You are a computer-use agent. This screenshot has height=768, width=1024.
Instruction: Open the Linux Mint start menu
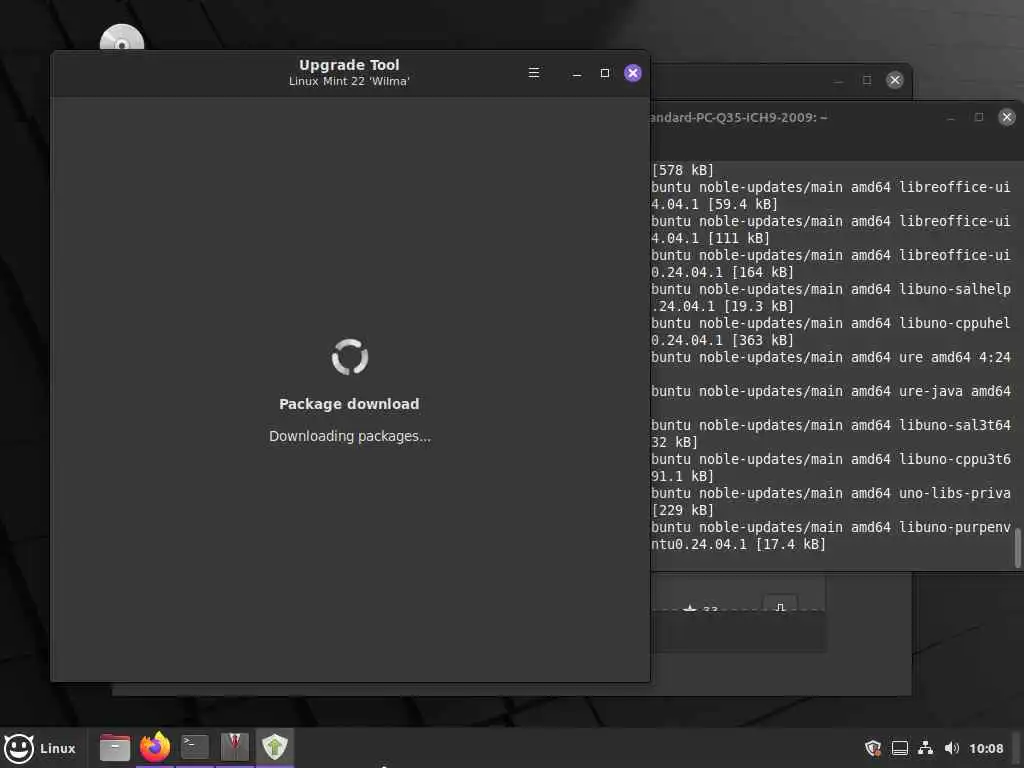click(40, 748)
